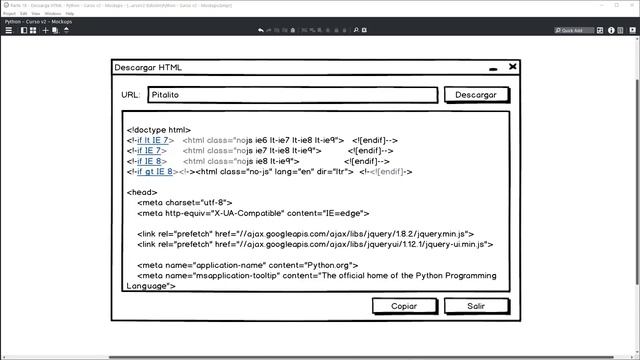640x360 pixels.
Task: Click the minimize dash in Descargar HTML window
Action: point(493,69)
